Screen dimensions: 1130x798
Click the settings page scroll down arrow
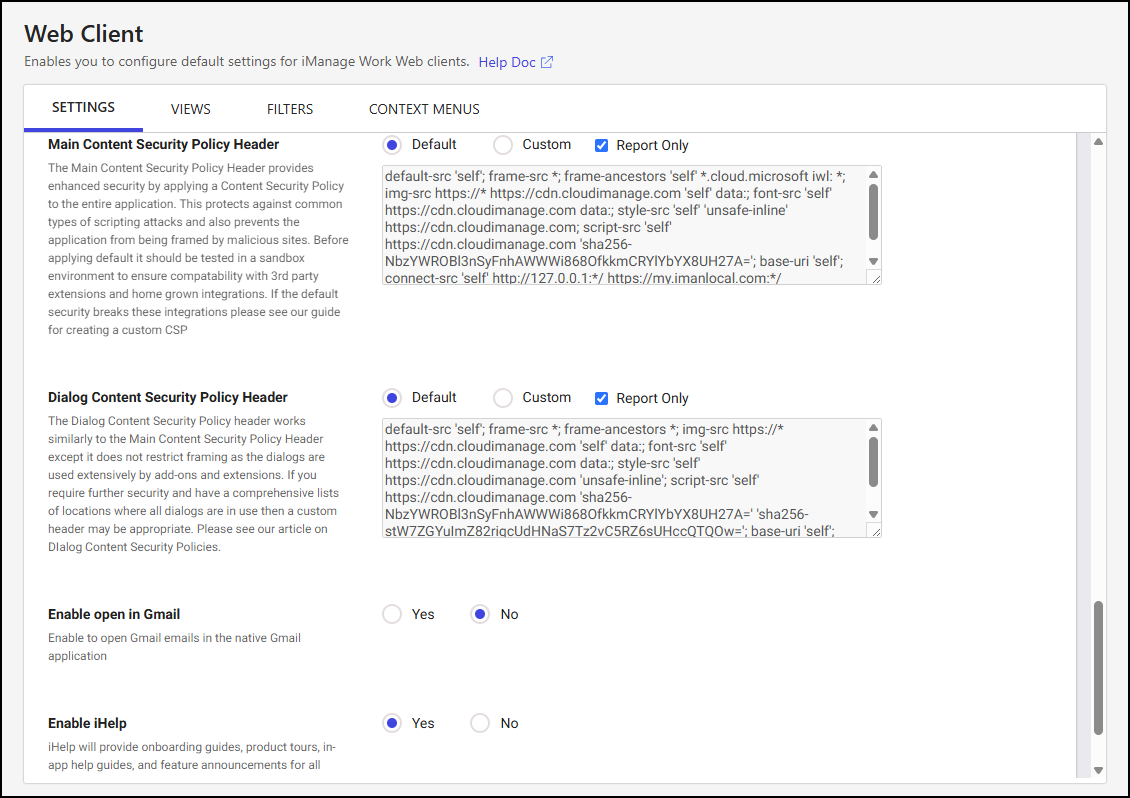click(1098, 770)
